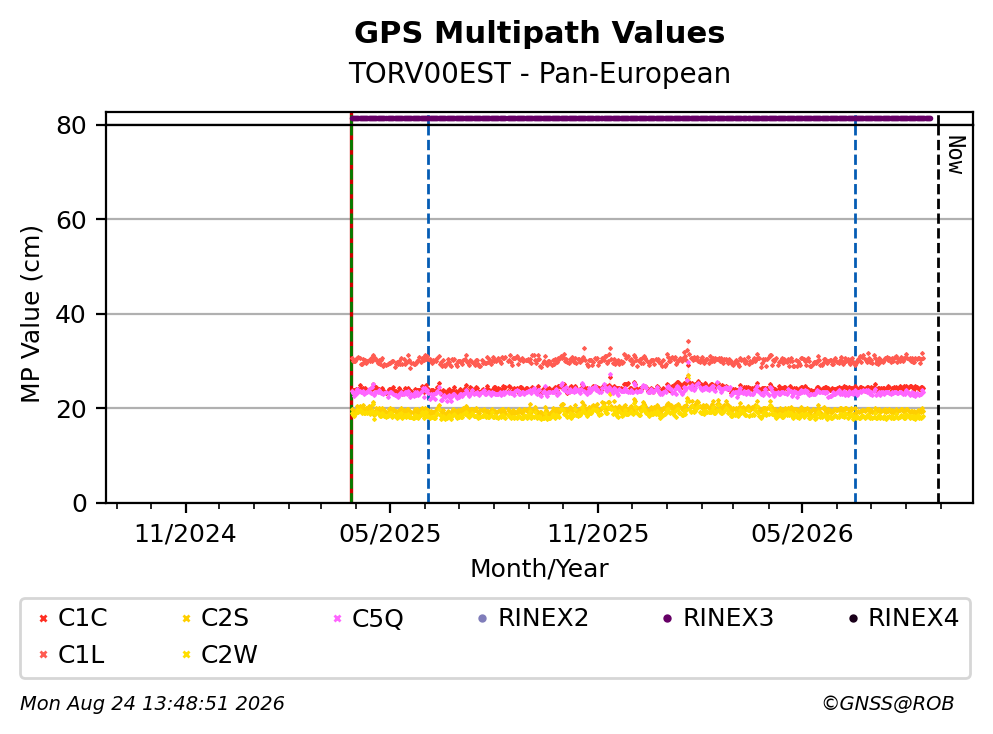Click the C5Q magenta legend marker
The image size is (993, 734).
click(x=338, y=619)
